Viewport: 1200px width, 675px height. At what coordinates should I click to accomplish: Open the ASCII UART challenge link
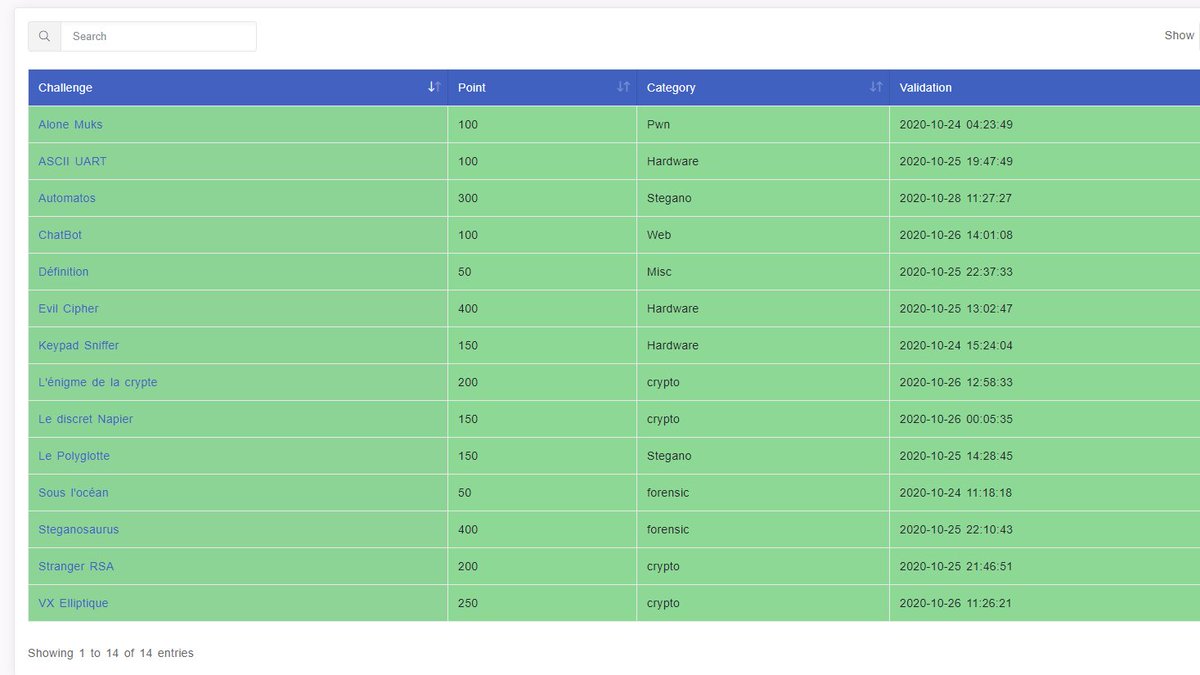pyautogui.click(x=72, y=162)
